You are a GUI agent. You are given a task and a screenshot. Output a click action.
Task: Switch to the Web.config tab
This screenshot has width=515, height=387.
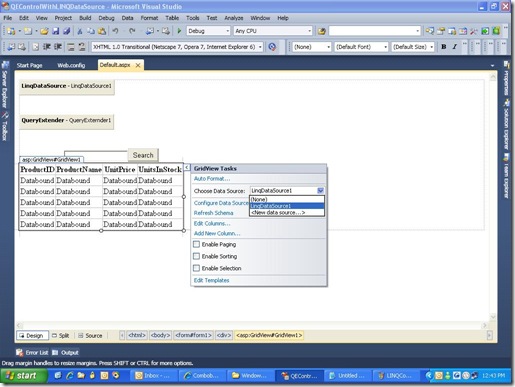click(x=71, y=65)
